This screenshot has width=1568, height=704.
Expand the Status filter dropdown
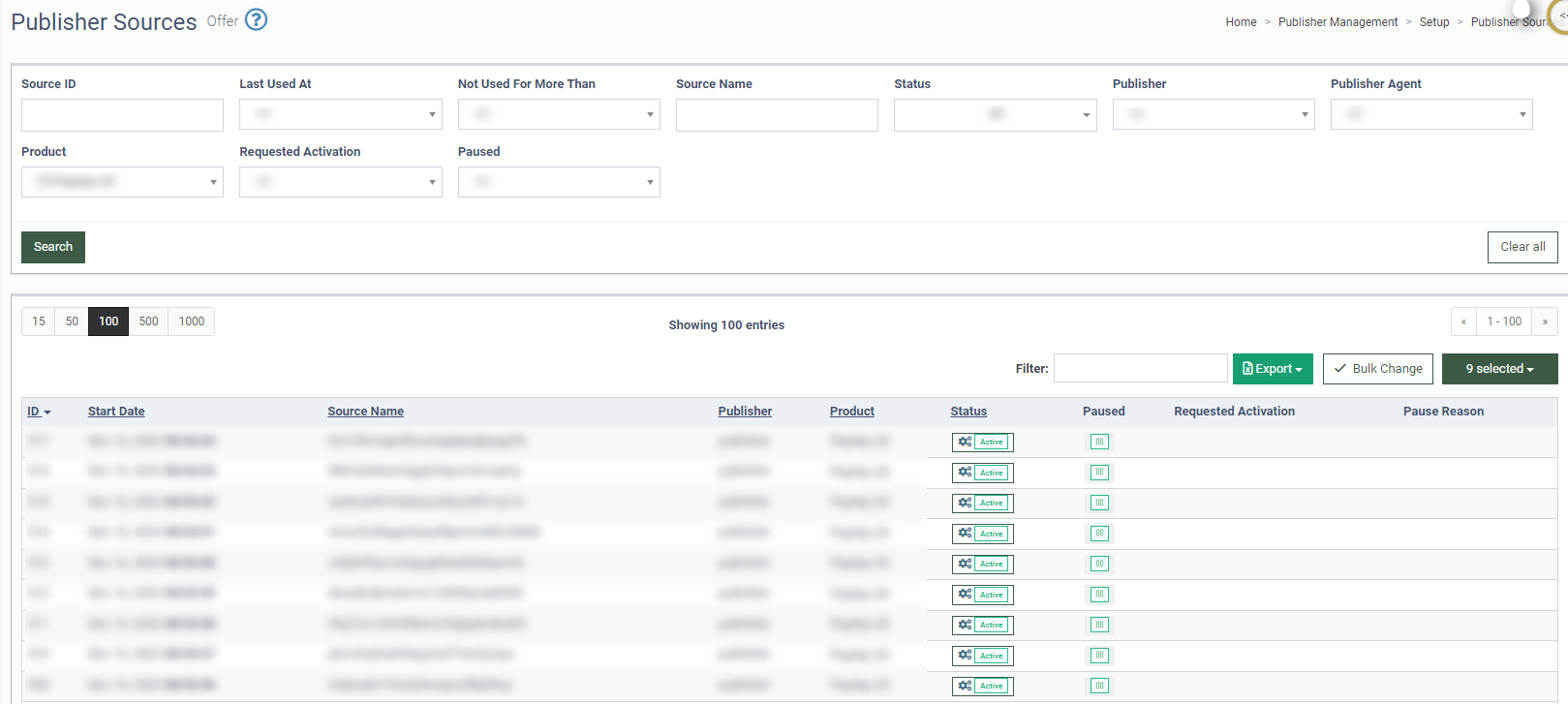coord(995,114)
